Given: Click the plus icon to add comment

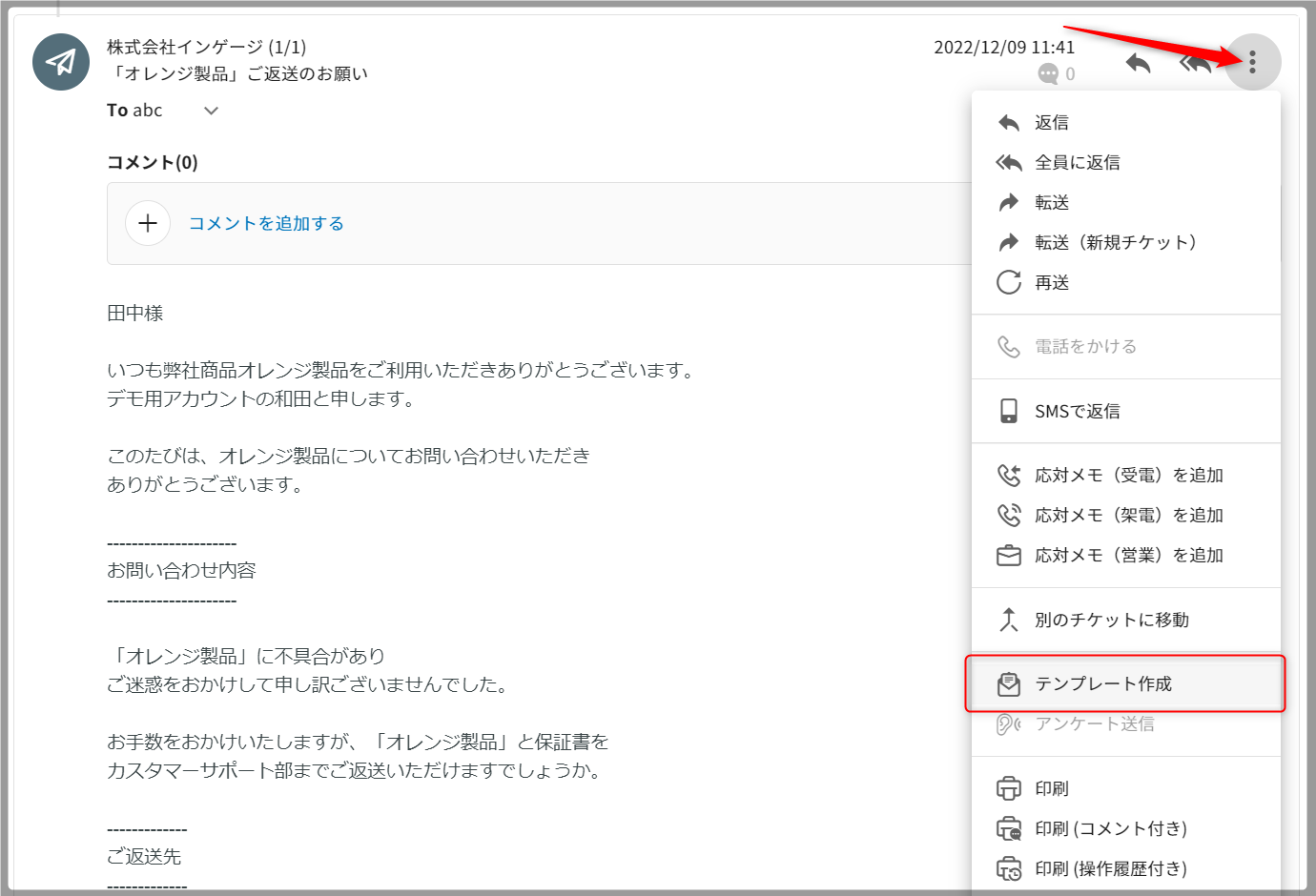Looking at the screenshot, I should (x=148, y=223).
